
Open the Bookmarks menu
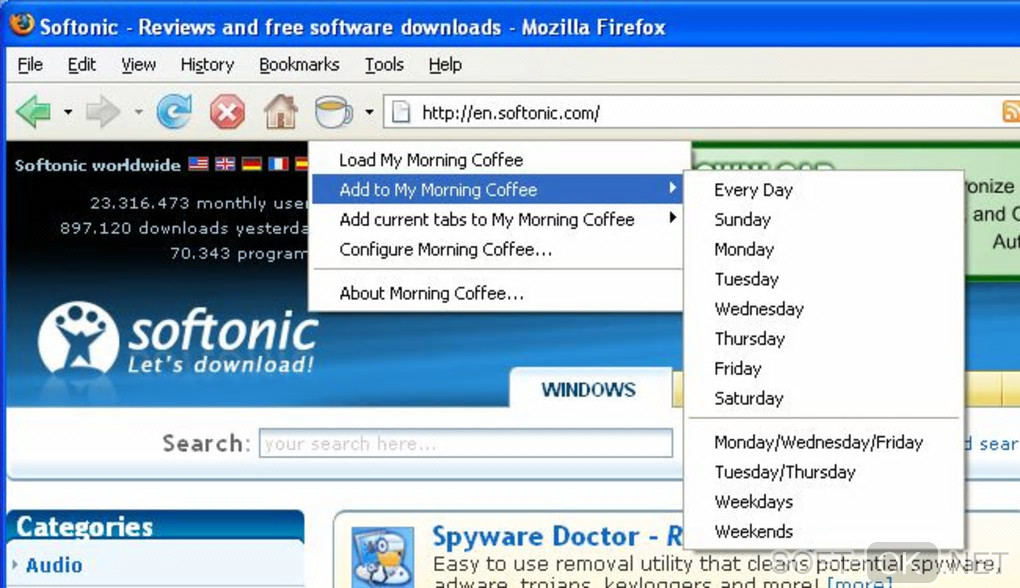(299, 64)
